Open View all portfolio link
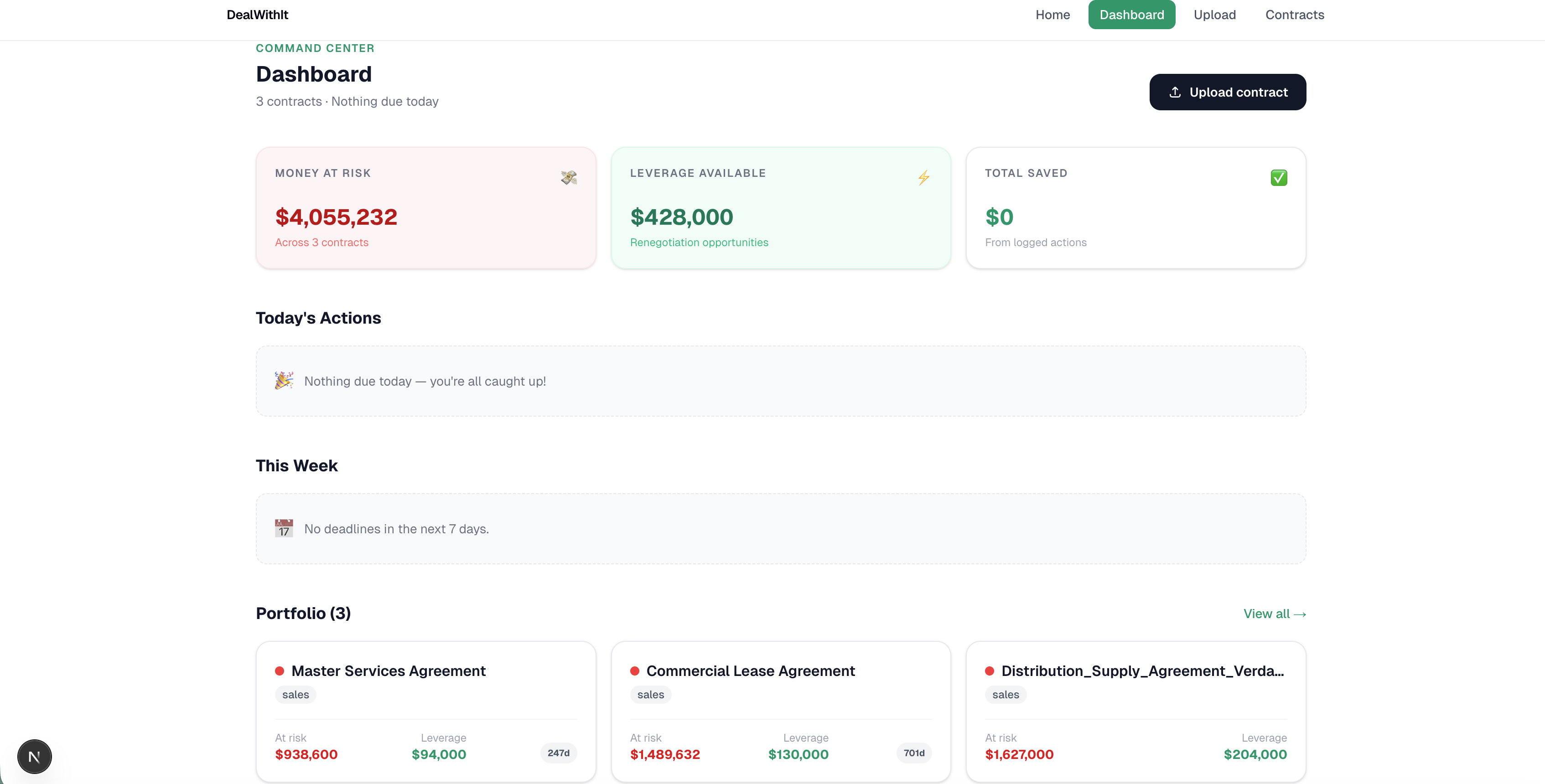This screenshot has width=1545, height=784. (1274, 614)
